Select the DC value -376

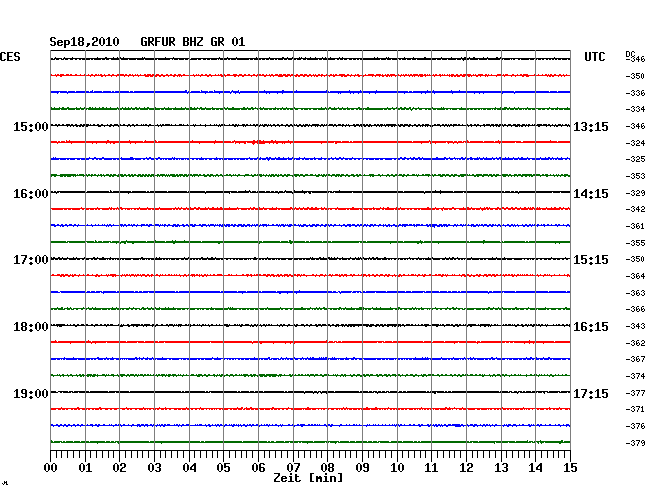(x=635, y=426)
